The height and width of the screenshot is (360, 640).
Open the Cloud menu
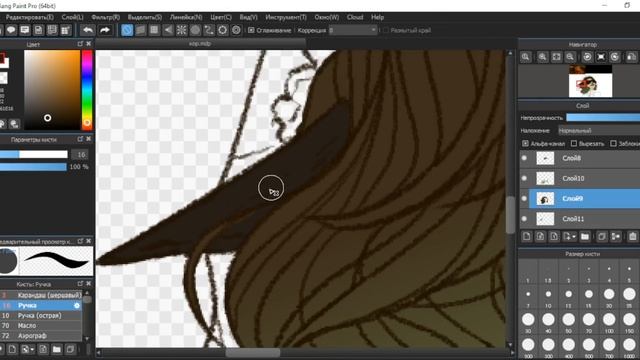pos(355,17)
